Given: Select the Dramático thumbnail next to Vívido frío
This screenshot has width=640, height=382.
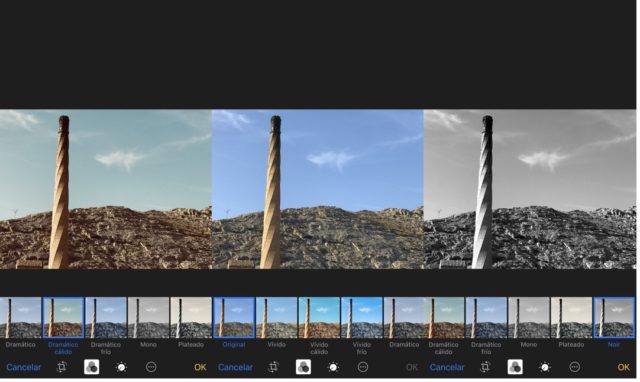Looking at the screenshot, I should click(x=405, y=319).
